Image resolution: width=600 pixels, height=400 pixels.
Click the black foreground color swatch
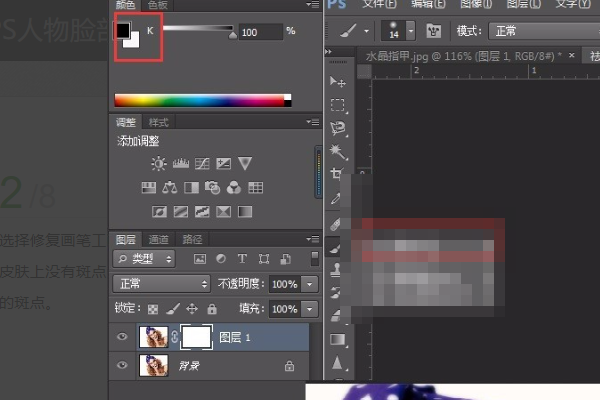(x=123, y=30)
